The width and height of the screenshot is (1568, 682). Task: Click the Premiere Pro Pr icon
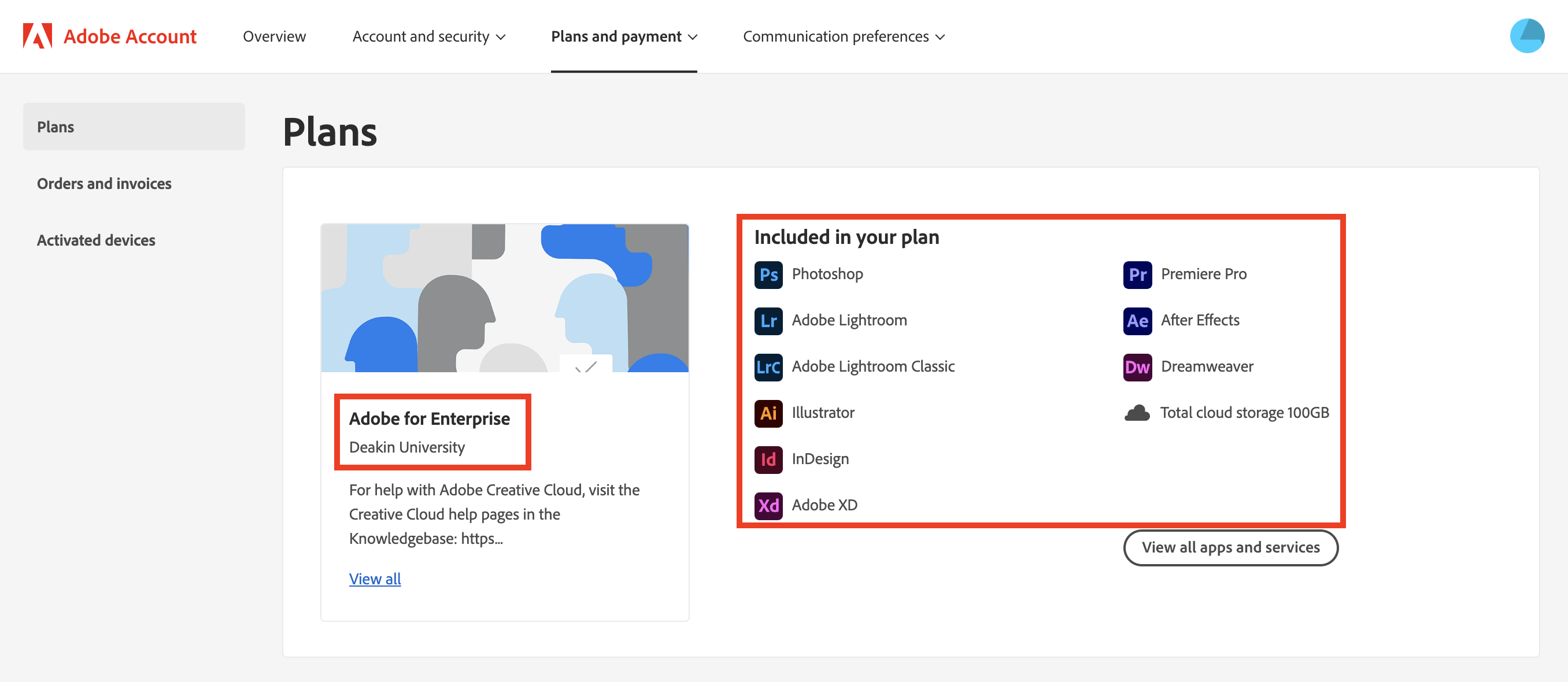1137,275
